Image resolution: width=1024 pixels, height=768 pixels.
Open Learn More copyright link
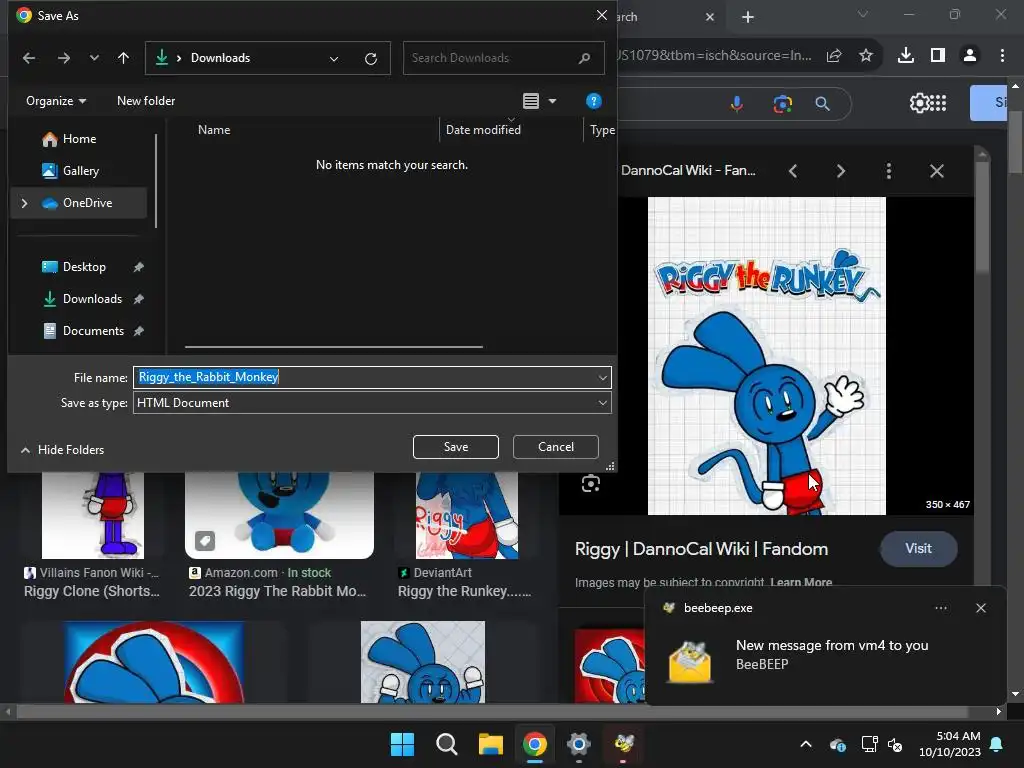pyautogui.click(x=801, y=582)
